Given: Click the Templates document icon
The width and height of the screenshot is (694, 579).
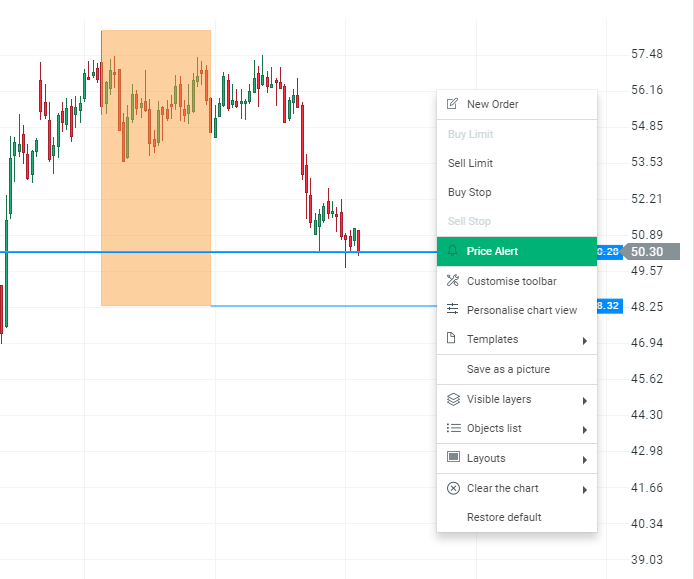Looking at the screenshot, I should click(453, 339).
